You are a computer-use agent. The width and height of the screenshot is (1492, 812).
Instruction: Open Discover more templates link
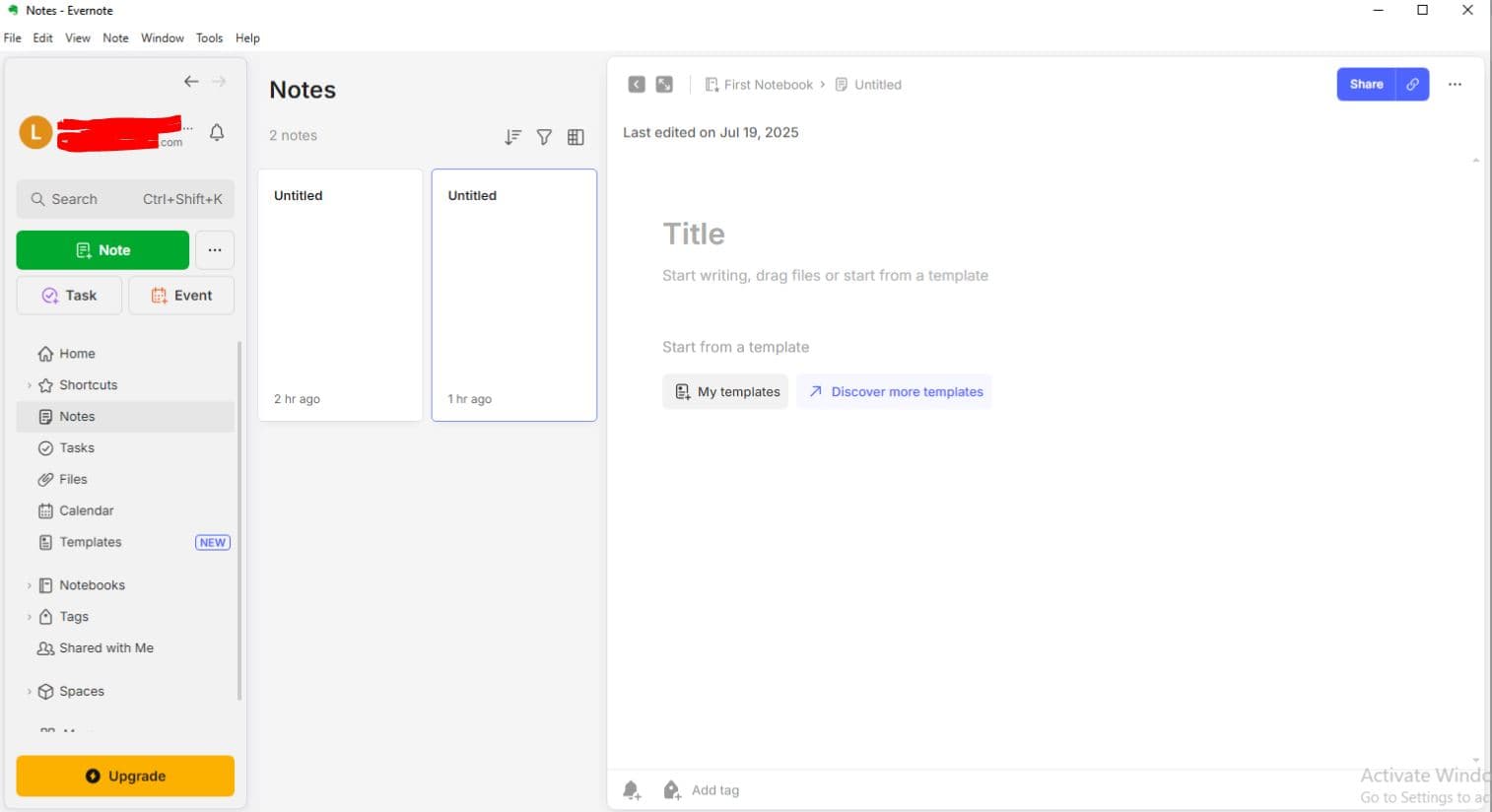(894, 391)
